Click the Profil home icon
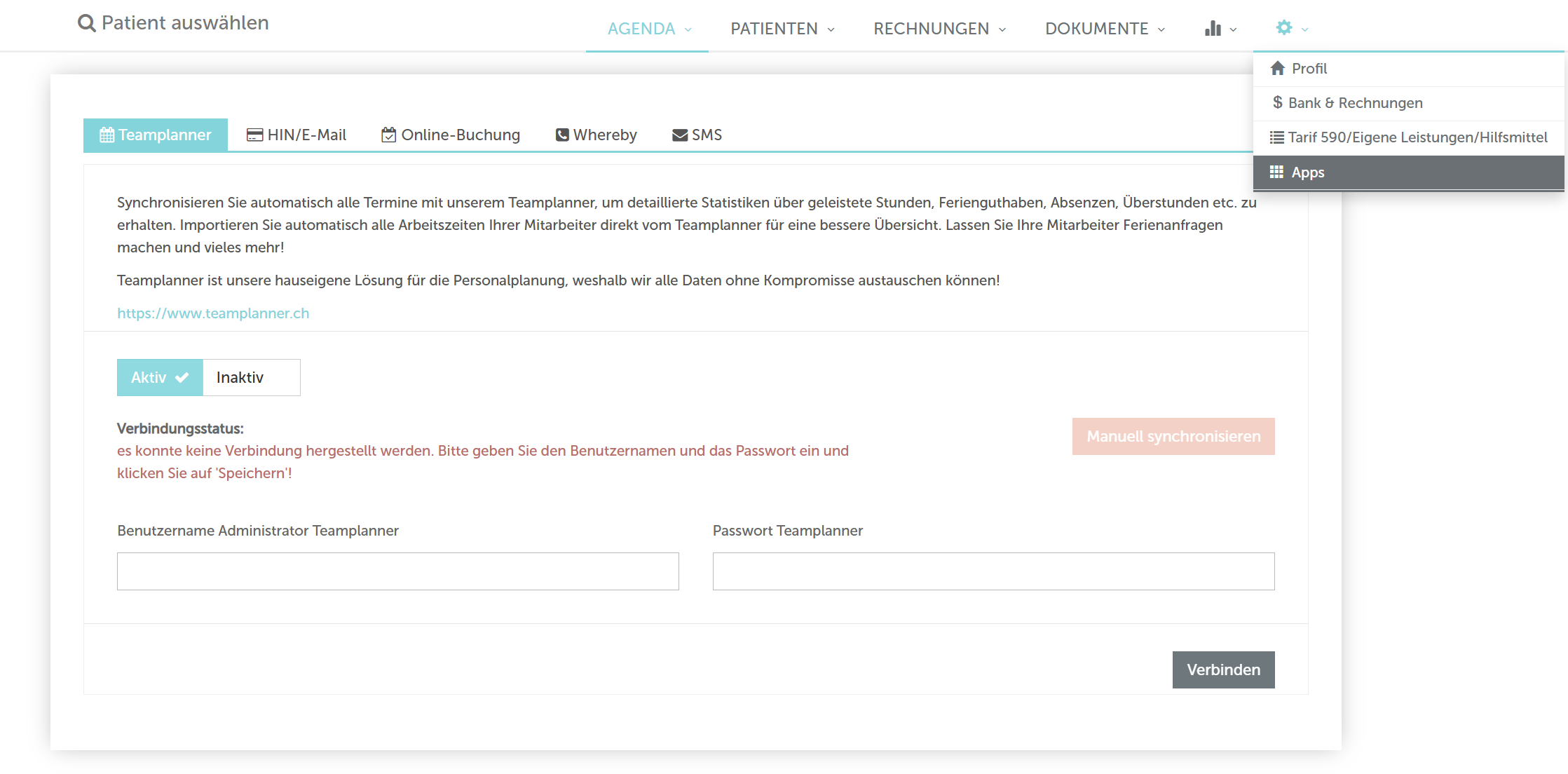This screenshot has height=774, width=1568. [1277, 69]
